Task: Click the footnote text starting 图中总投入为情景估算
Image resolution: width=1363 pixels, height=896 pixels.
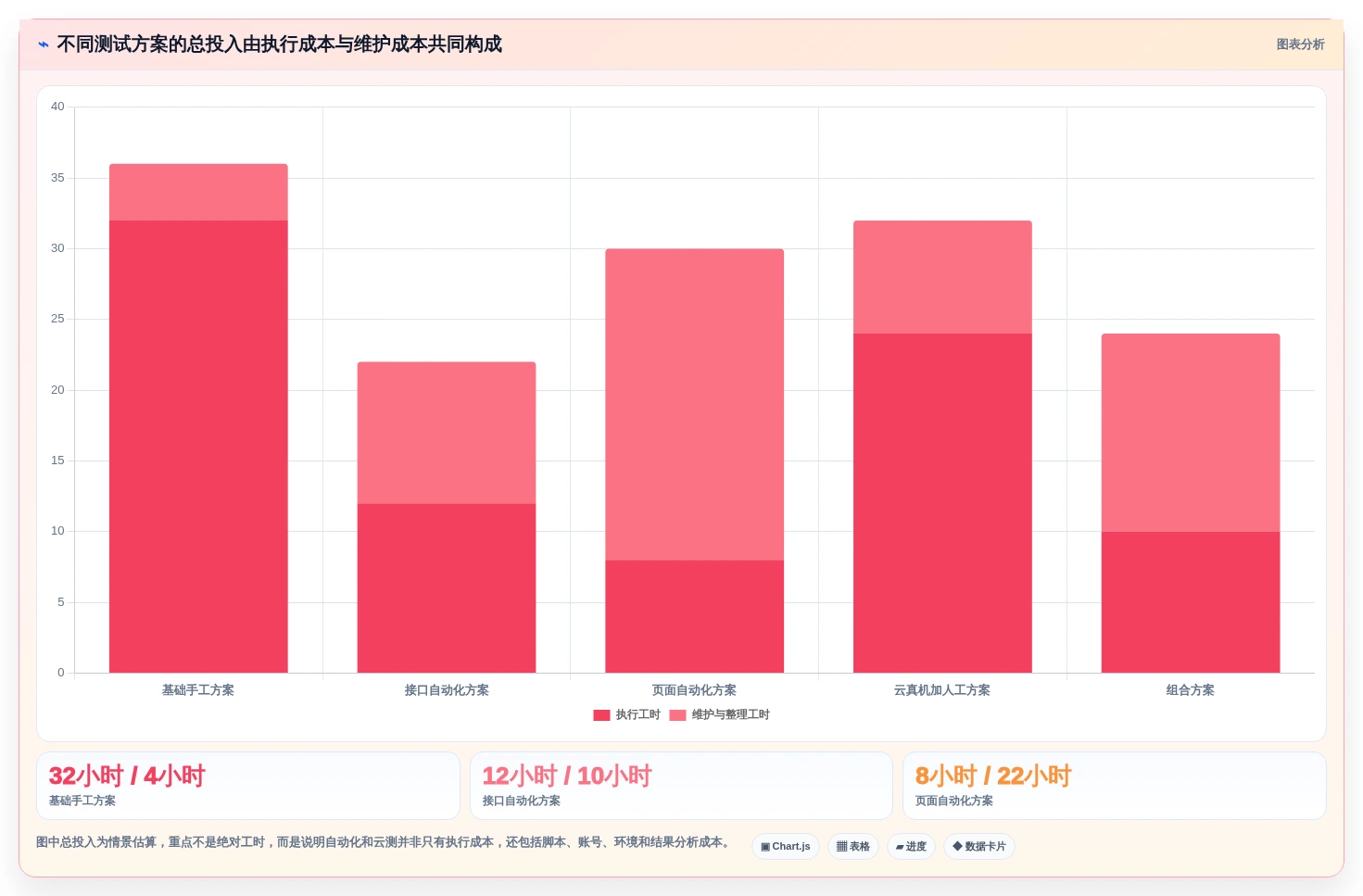Action: pos(385,842)
